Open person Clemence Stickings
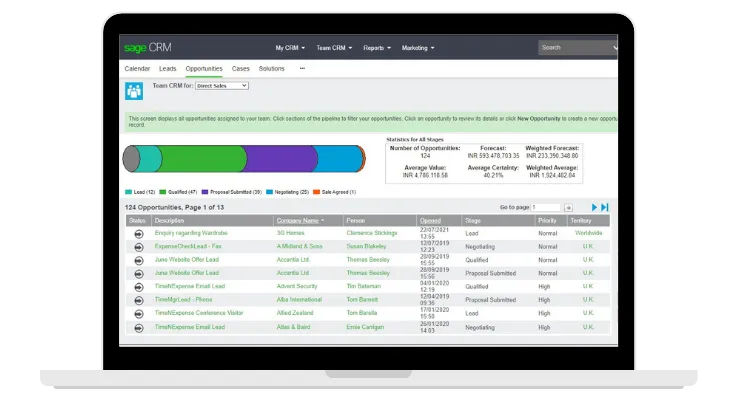737x400 pixels. pos(372,233)
